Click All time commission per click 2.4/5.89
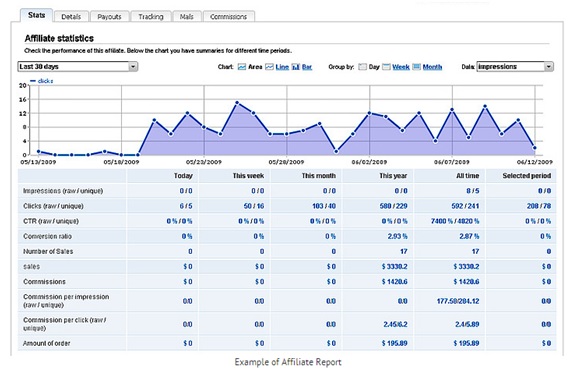Image resolution: width=569 pixels, height=375 pixels. click(467, 325)
